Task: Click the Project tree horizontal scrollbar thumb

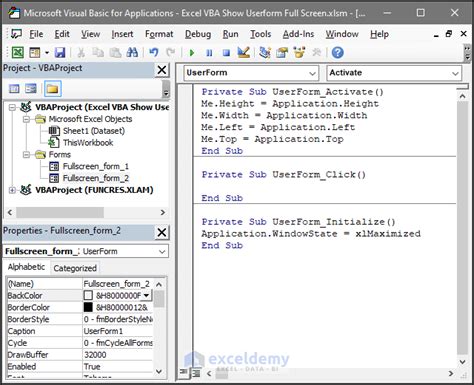Action: point(60,212)
